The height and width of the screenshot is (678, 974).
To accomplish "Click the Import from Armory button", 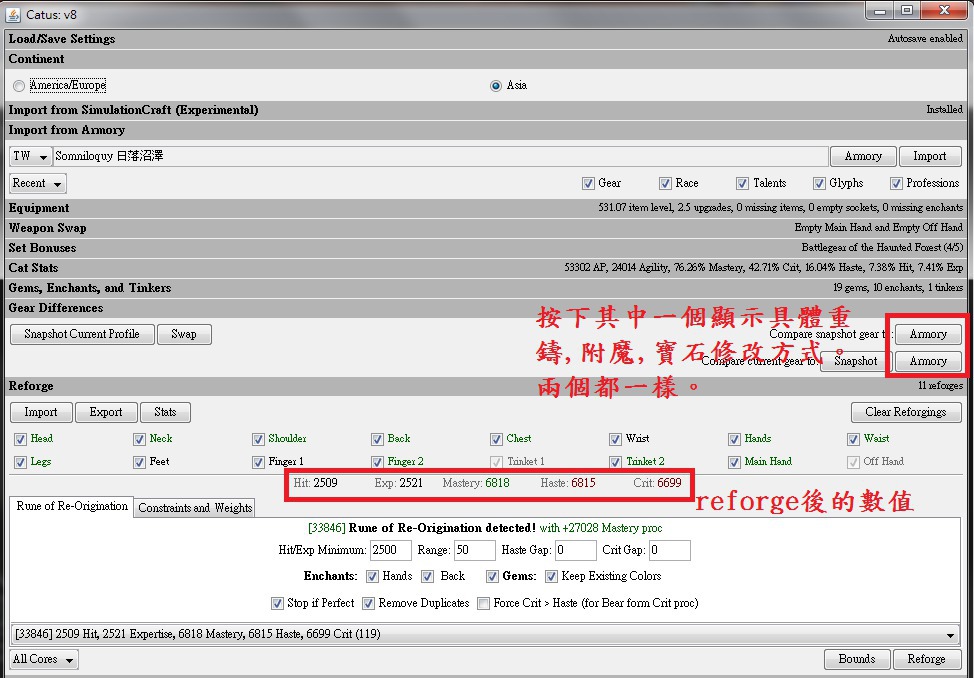I will 930,156.
